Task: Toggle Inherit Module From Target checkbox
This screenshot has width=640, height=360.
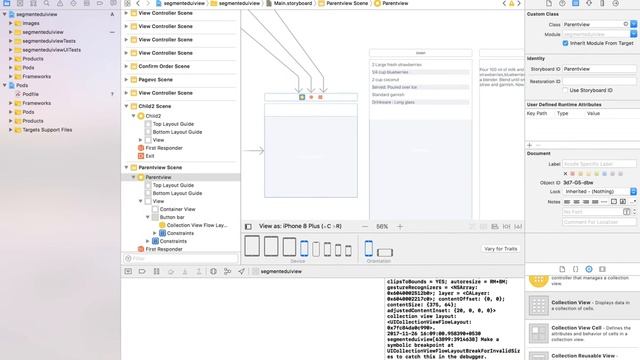Action: click(x=565, y=43)
